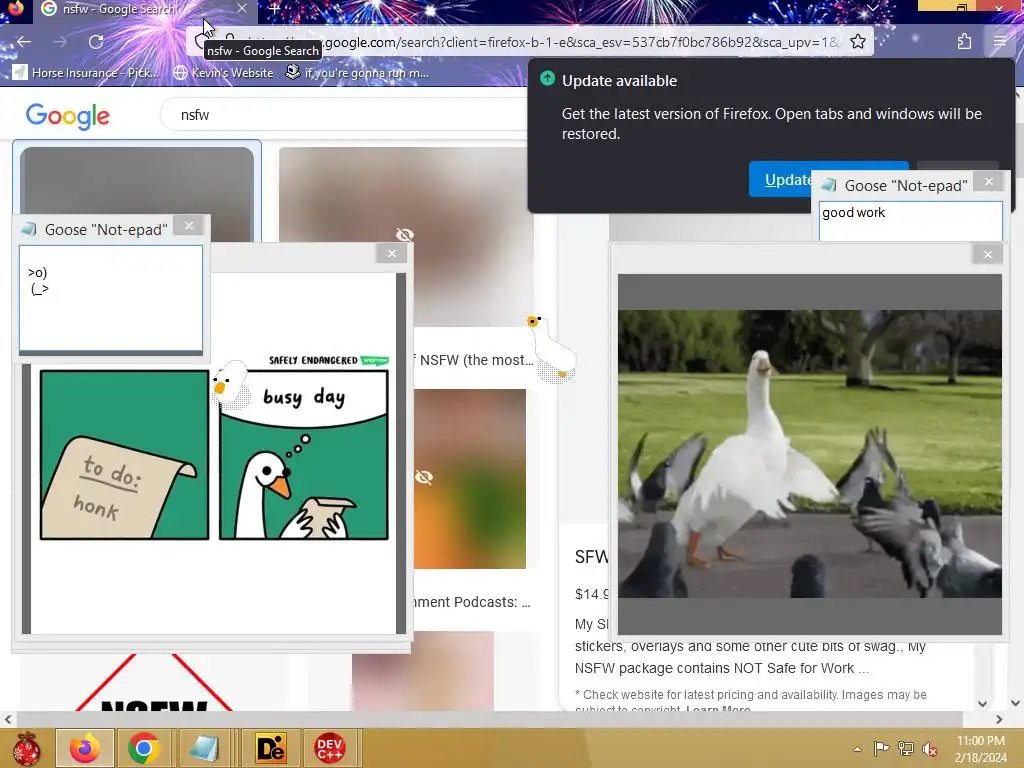Open the Firefox hamburger menu
This screenshot has height=768, width=1024.
point(999,42)
